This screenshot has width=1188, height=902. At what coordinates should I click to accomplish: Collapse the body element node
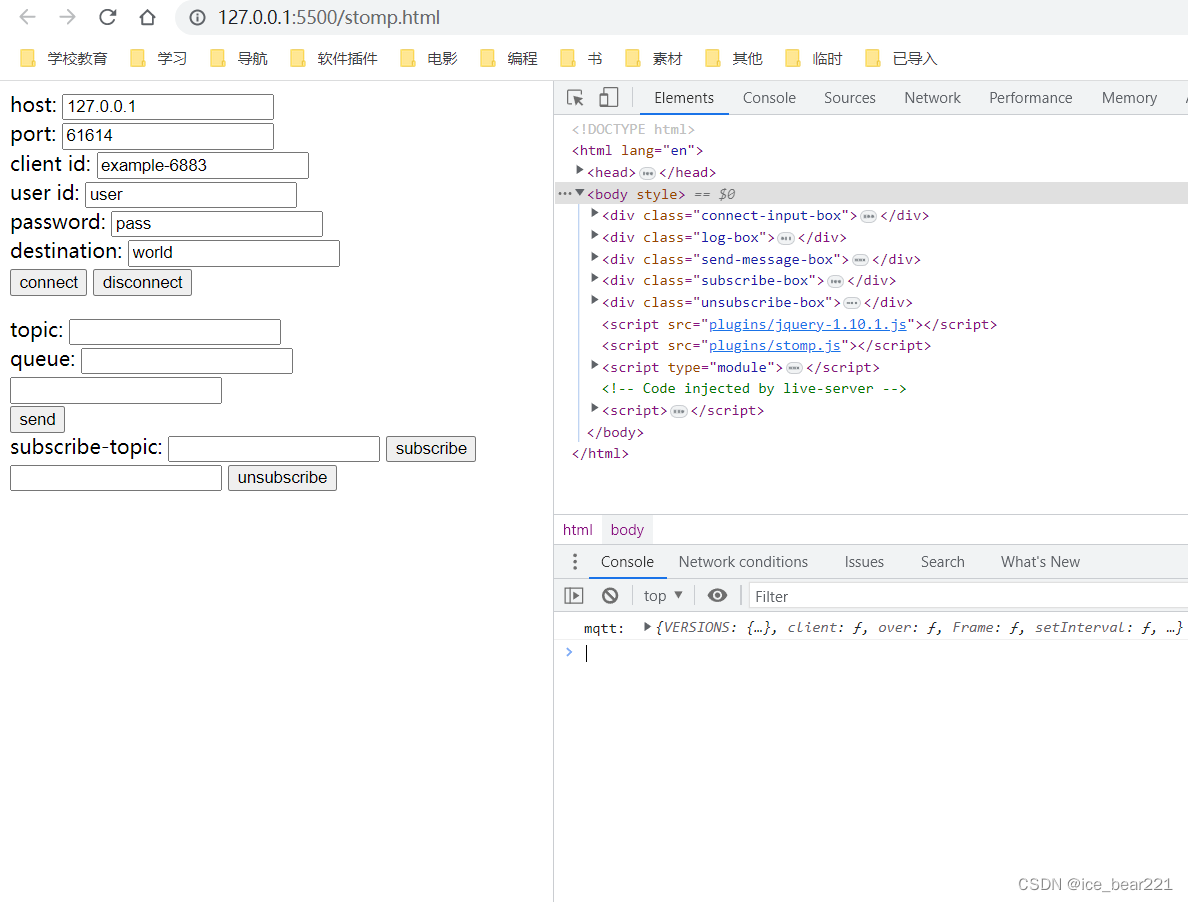pos(581,193)
